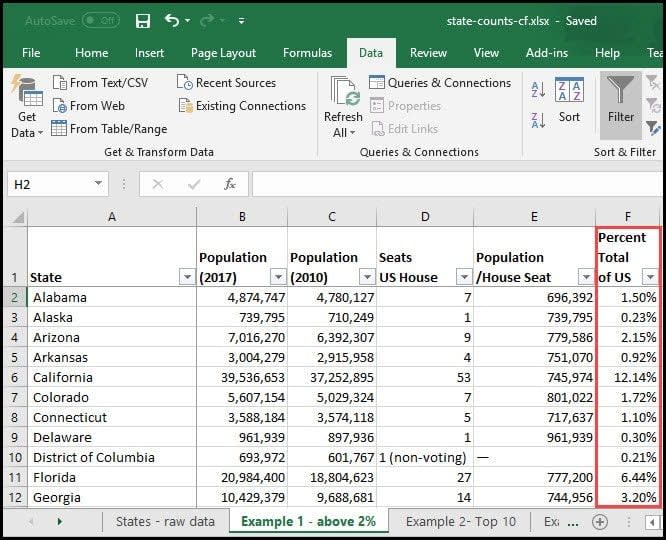Click cell with 1 (non-voting)

pyautogui.click(x=425, y=457)
